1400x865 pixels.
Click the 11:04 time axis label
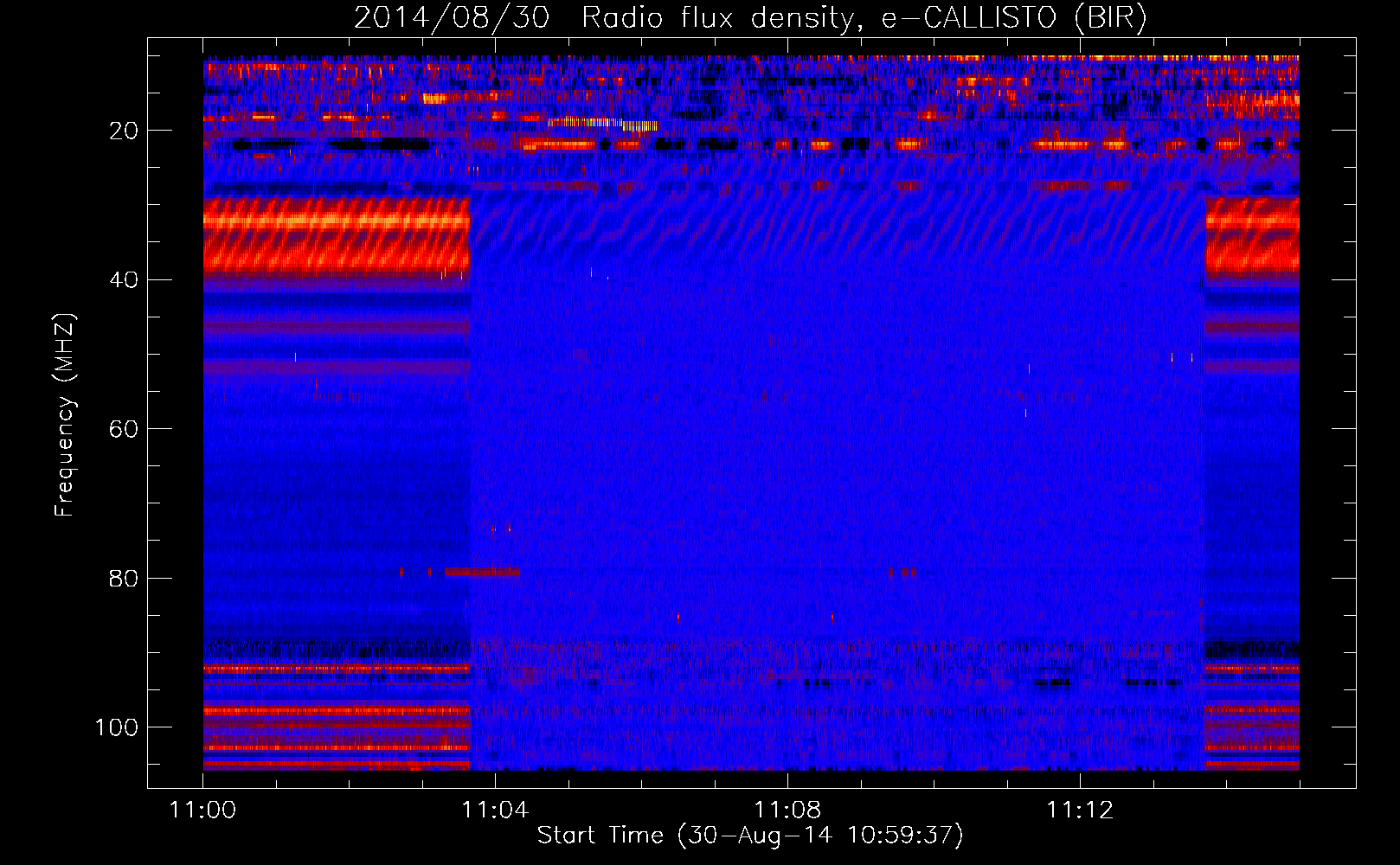point(495,811)
